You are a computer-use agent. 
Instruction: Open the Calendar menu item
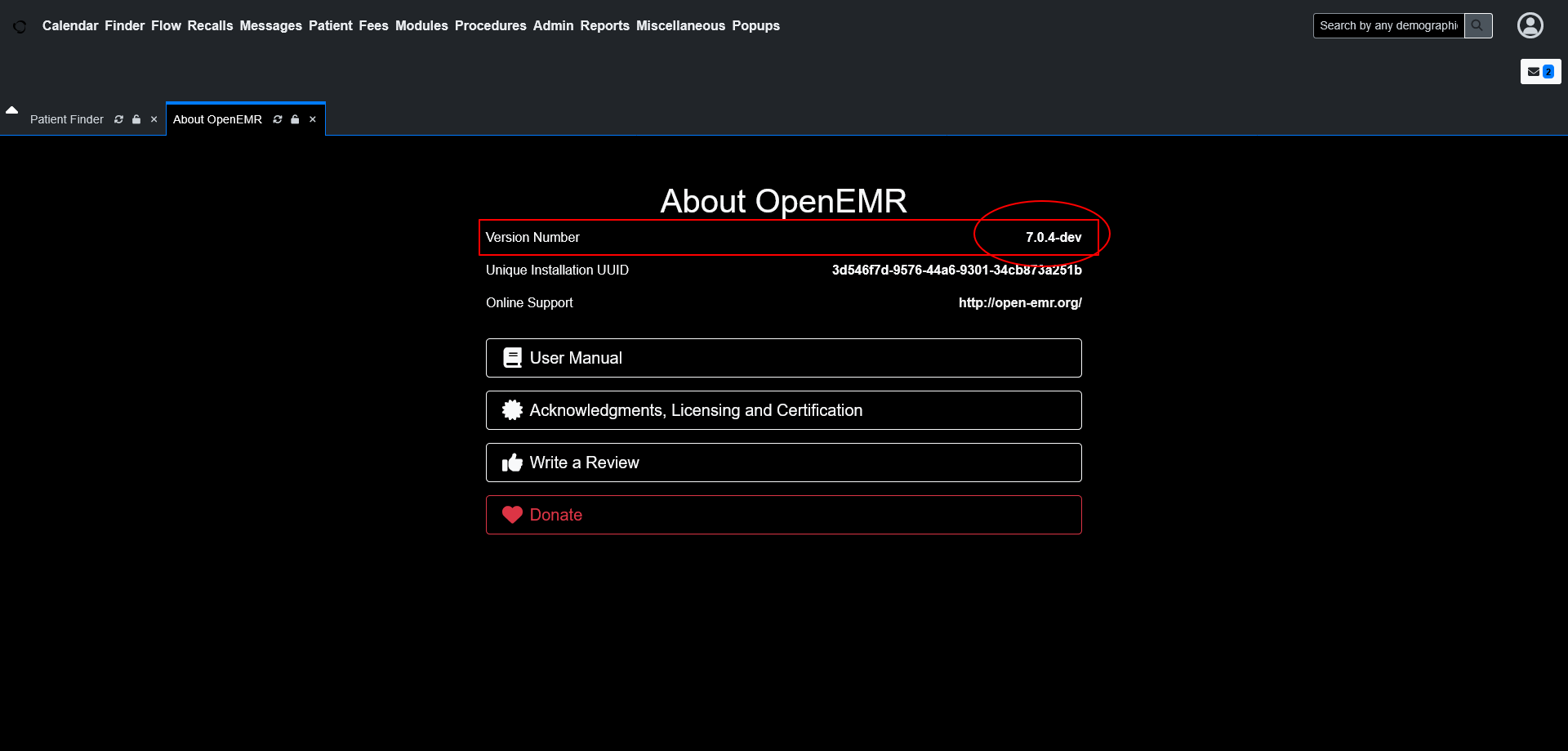(70, 26)
